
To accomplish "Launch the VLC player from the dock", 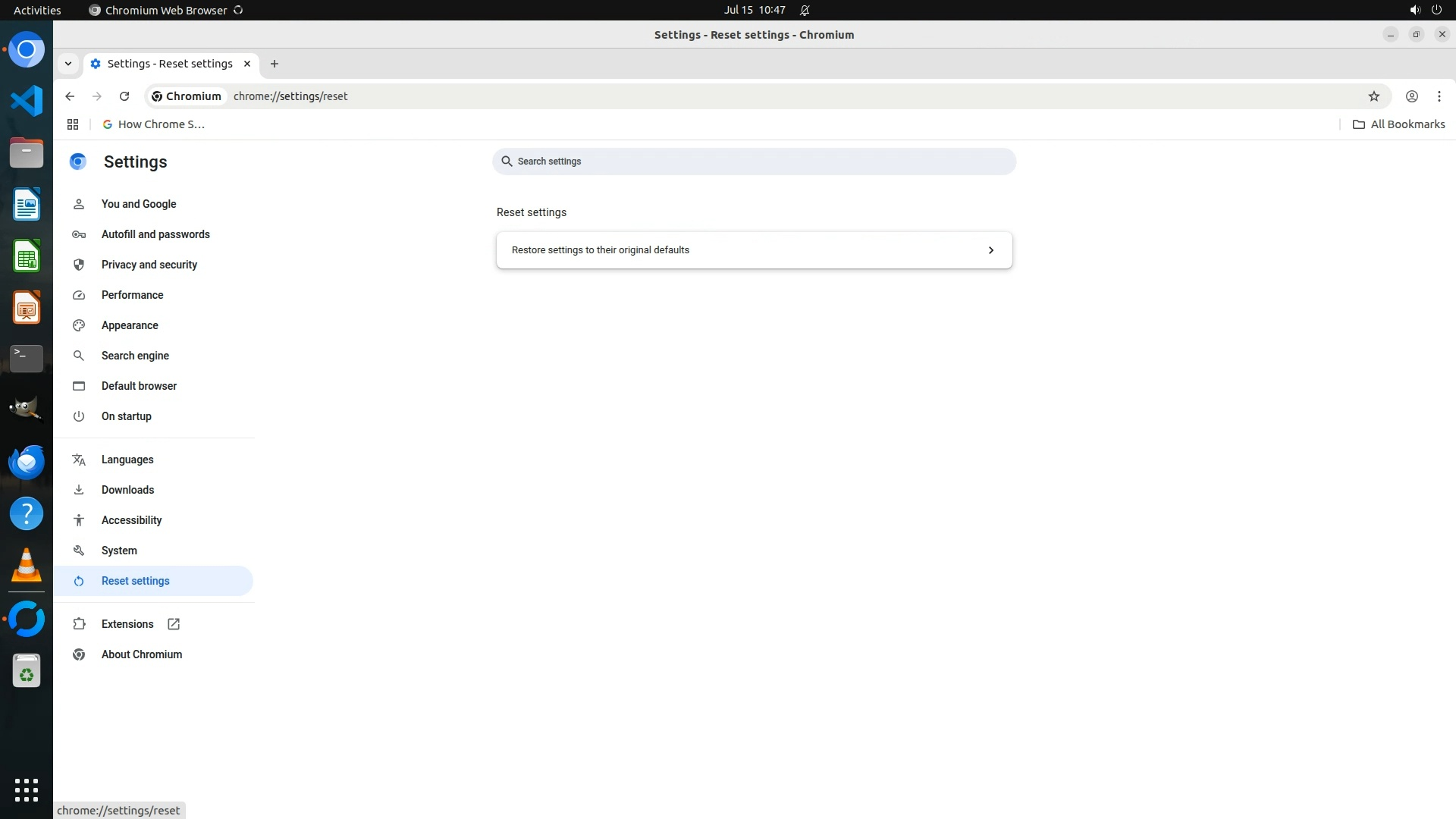I will pos(27,566).
